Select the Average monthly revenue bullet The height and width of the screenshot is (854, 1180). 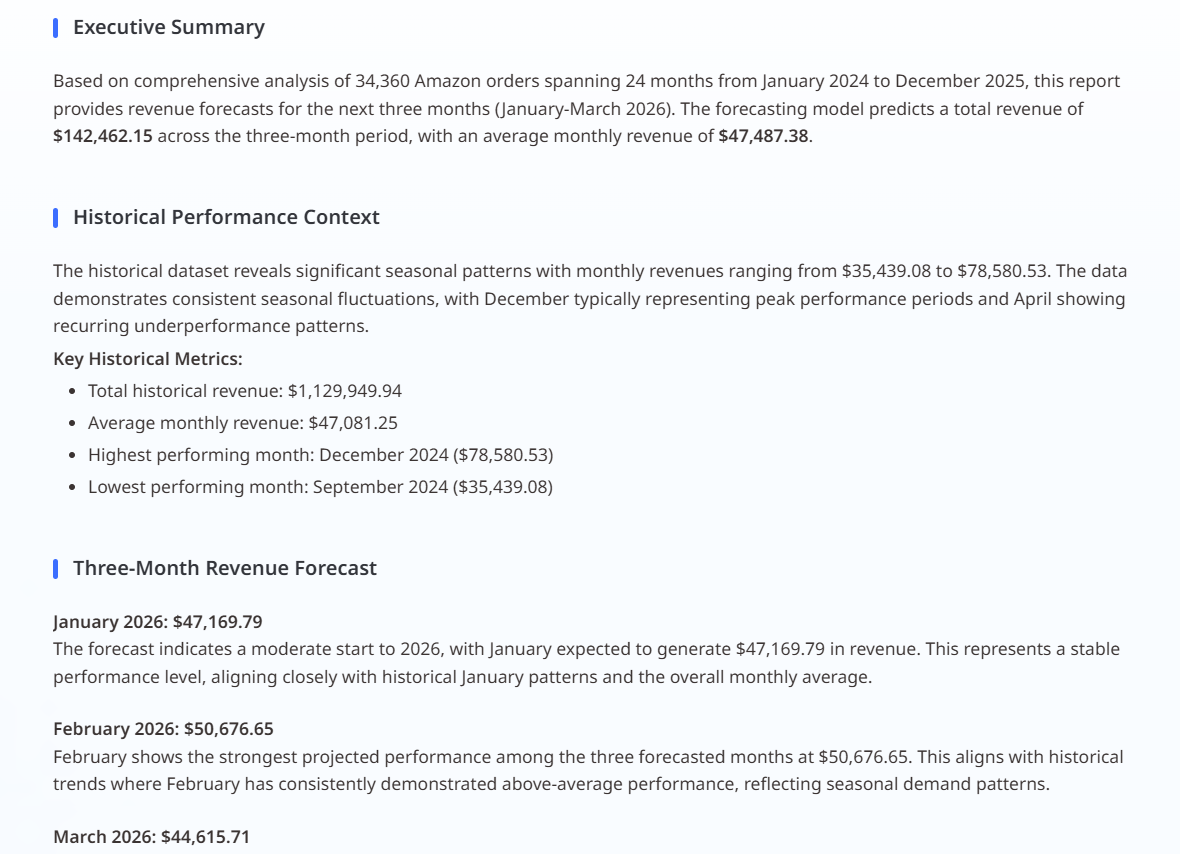tap(243, 423)
